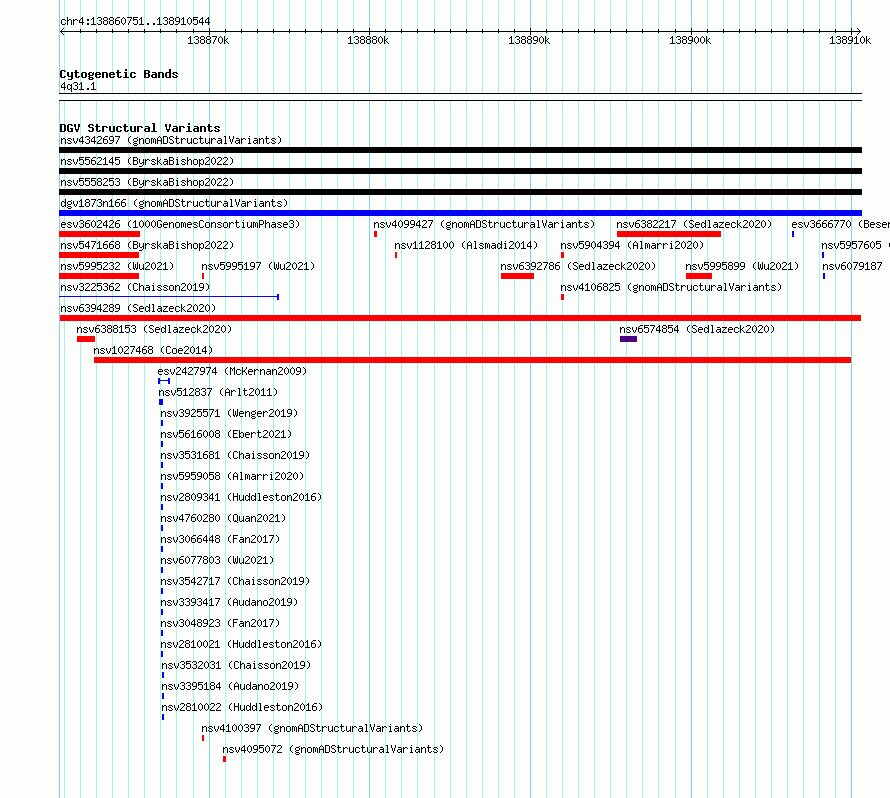
Task: Click the nsv4342697 gnomADStructuralVariants label
Action: (171, 140)
